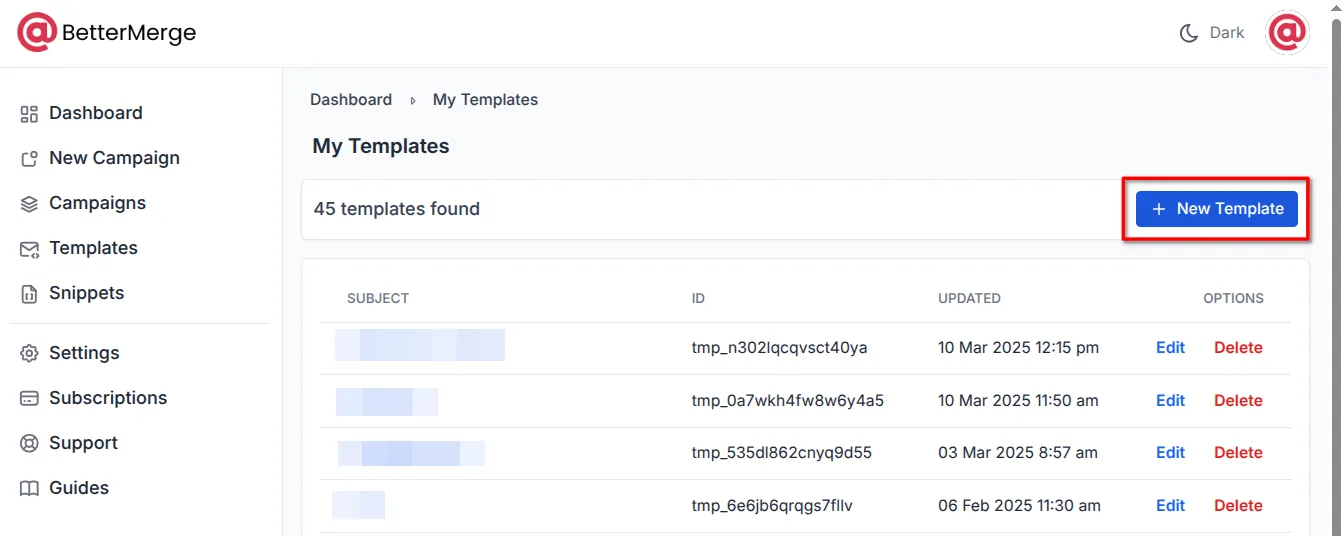
Task: Click the Guides book icon
Action: pyautogui.click(x=29, y=489)
